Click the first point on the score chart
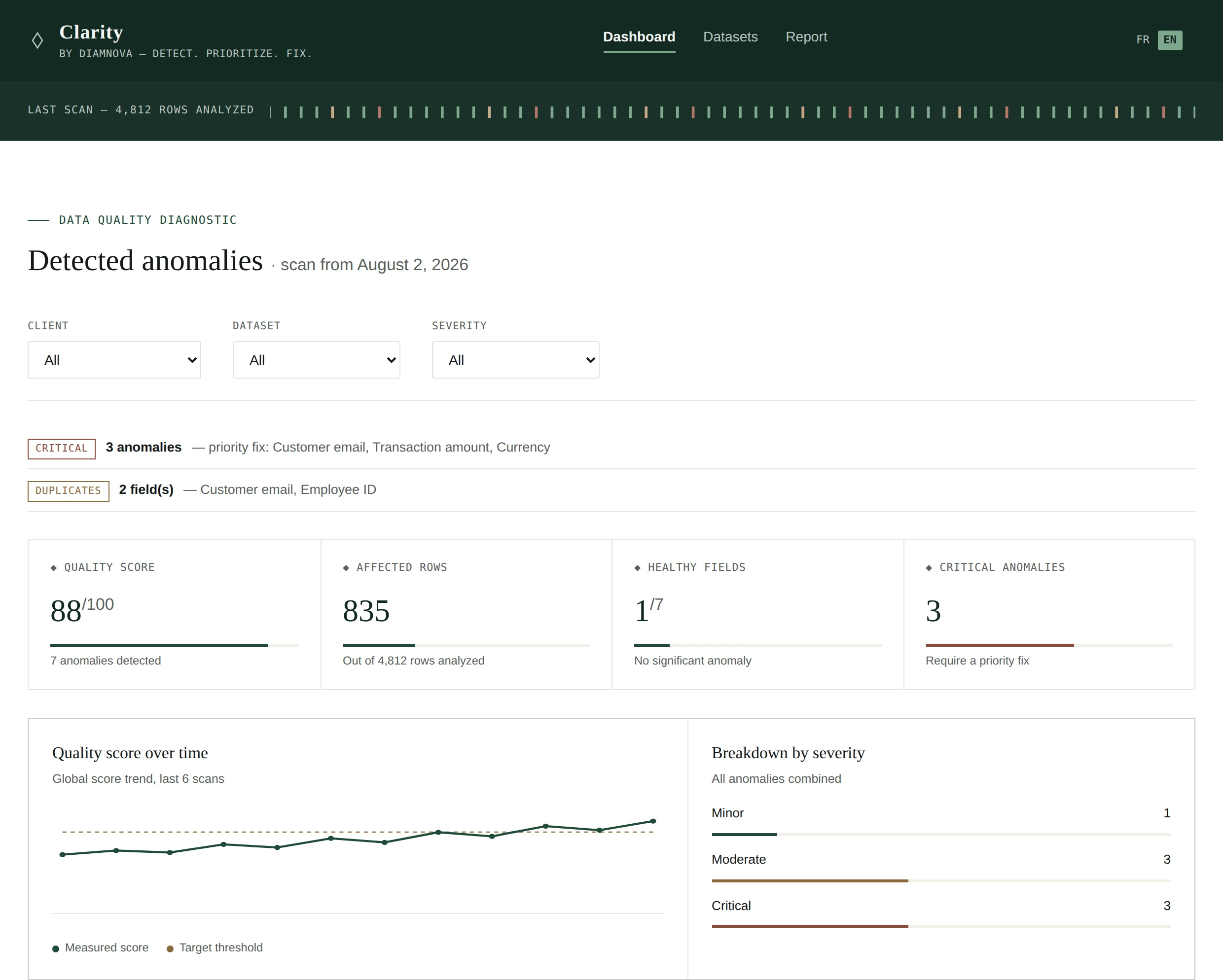The width and height of the screenshot is (1223, 980). pos(63,854)
